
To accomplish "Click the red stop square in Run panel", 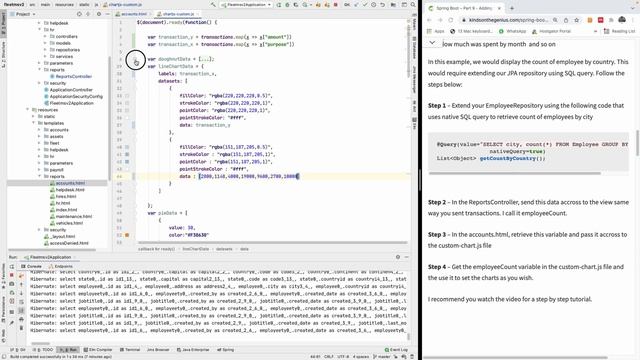I will tap(12, 275).
